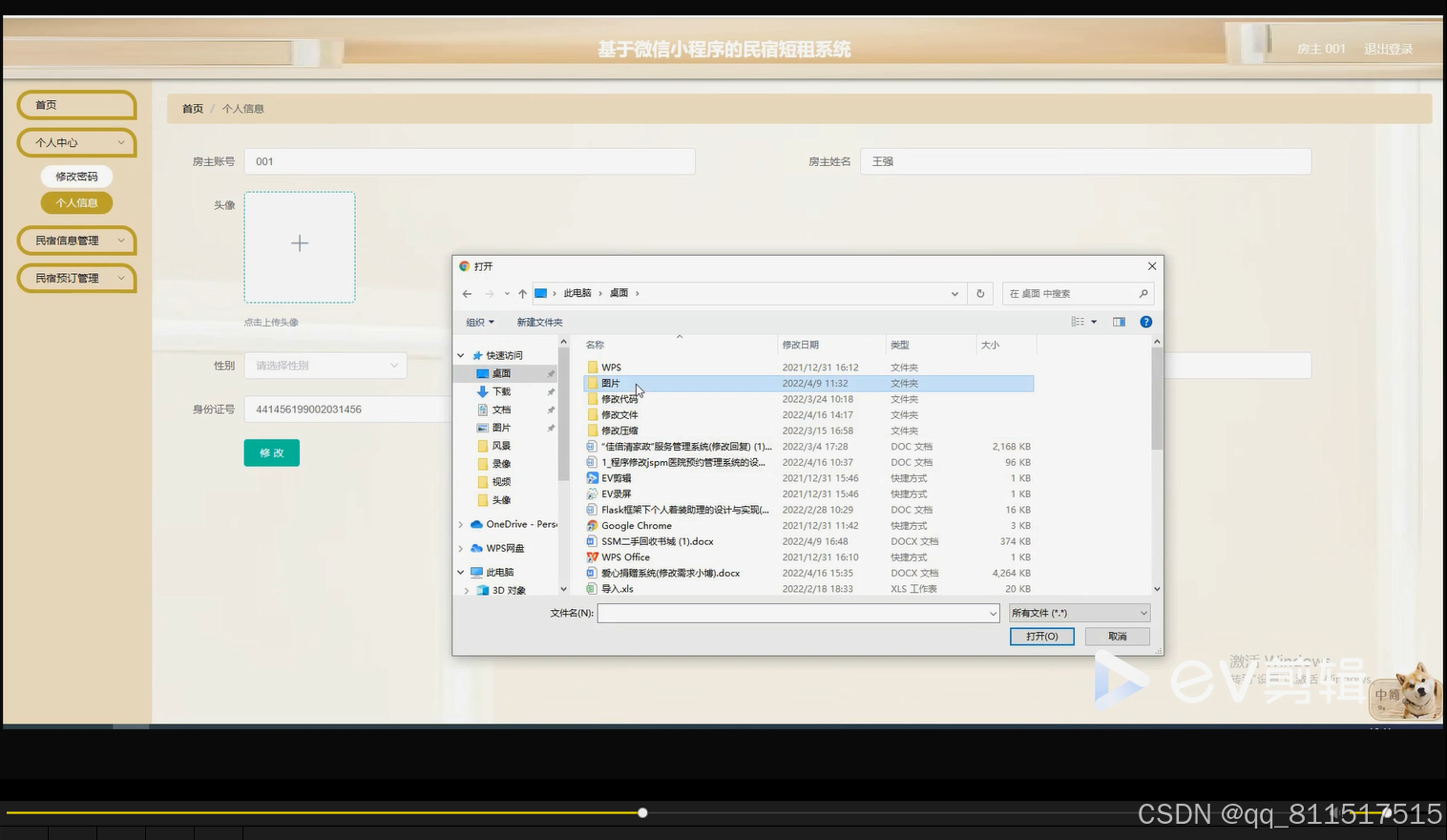Viewport: 1447px width, 840px height.
Task: Click the green 修改 button
Action: [272, 453]
